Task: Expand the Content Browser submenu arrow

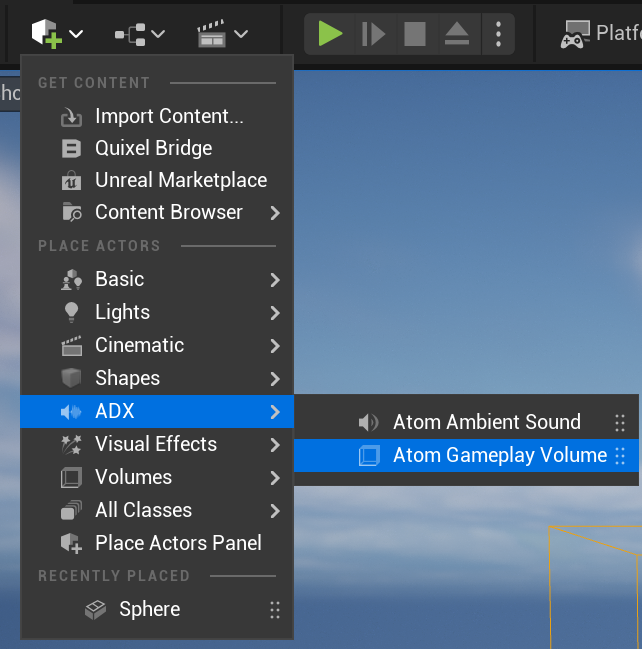Action: 275,213
